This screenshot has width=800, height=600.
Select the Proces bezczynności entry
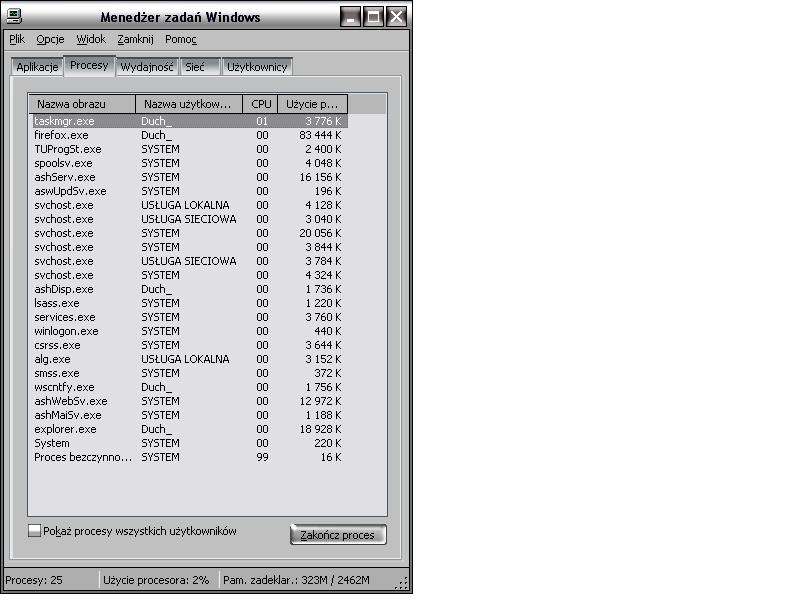[x=150, y=456]
